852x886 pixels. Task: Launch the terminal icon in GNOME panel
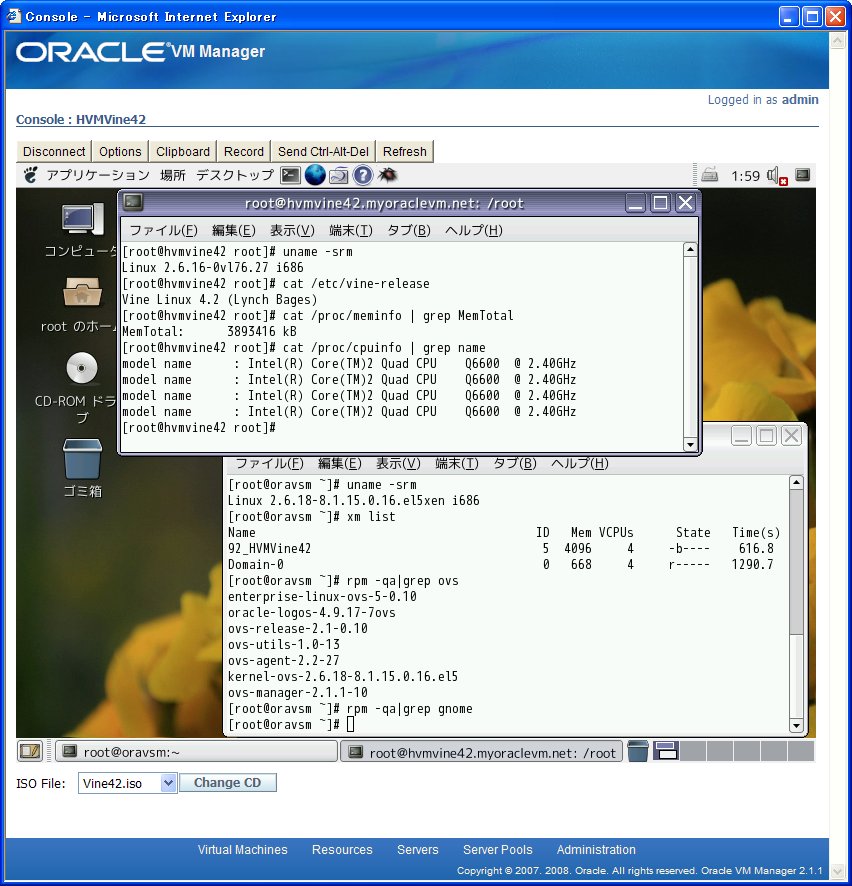(x=290, y=175)
